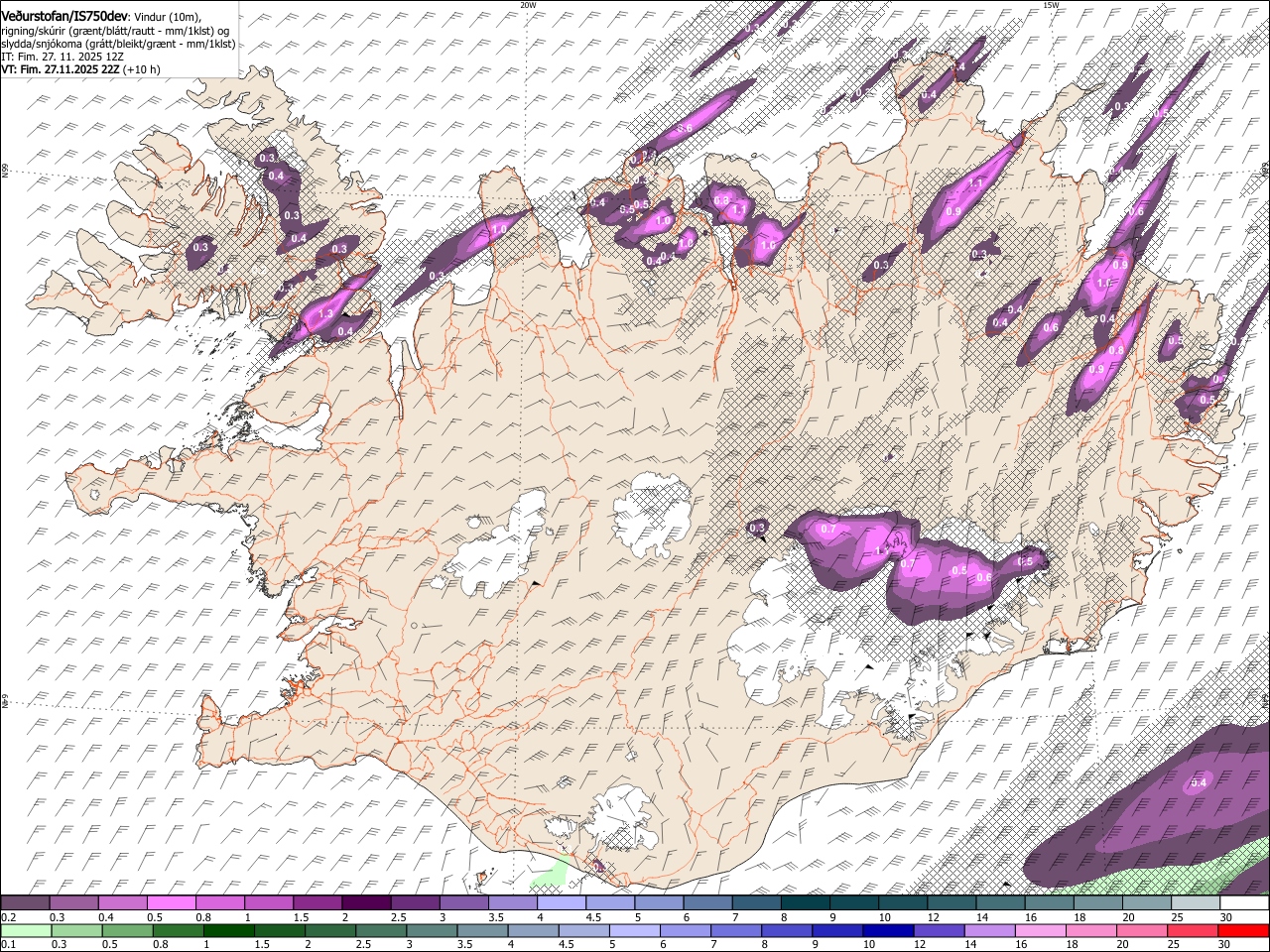Select the IT: Fim. 27. 11. 2025 12Z line
This screenshot has width=1270, height=952.
pyautogui.click(x=63, y=57)
